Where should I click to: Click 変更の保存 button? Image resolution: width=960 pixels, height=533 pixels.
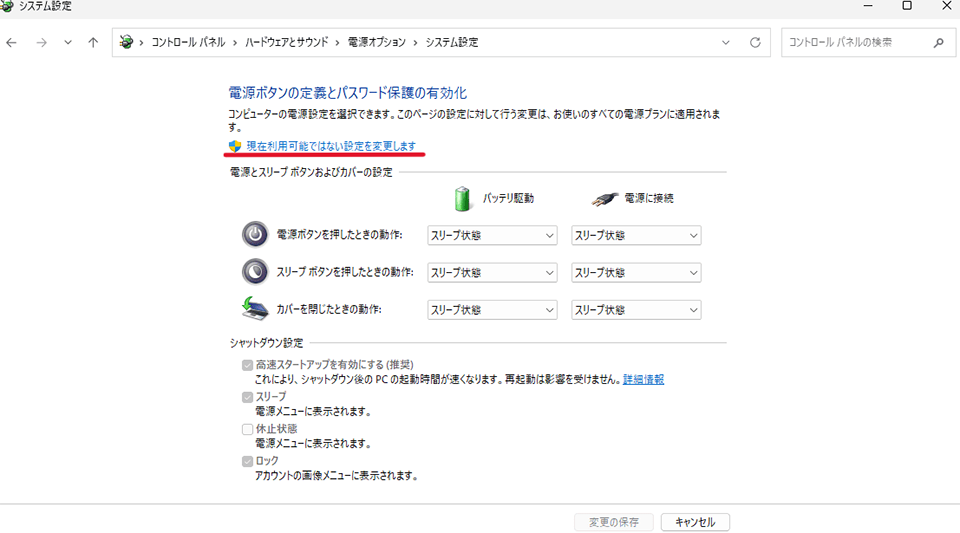tap(614, 522)
